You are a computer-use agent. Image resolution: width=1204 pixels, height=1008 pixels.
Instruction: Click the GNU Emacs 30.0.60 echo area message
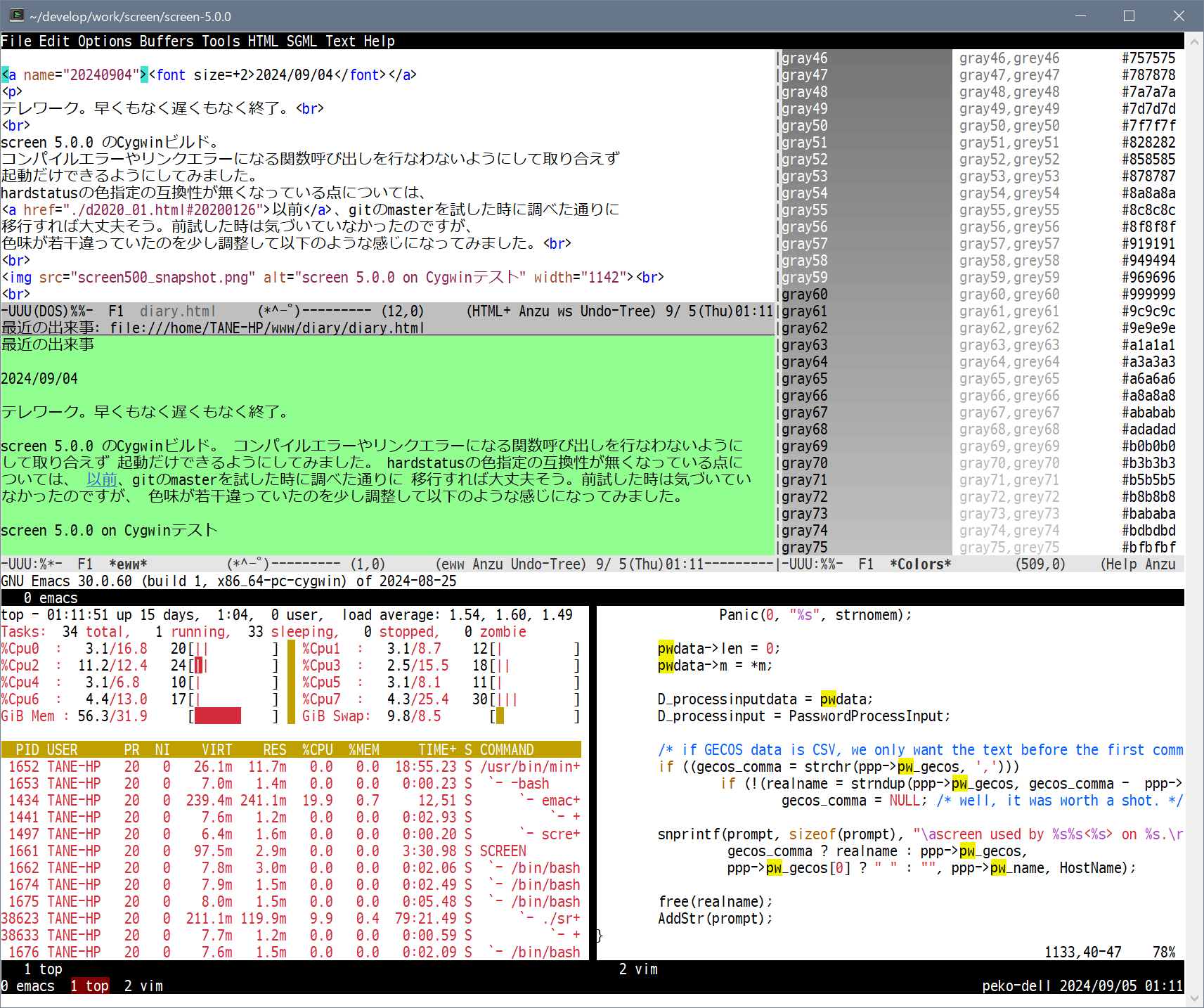click(228, 581)
